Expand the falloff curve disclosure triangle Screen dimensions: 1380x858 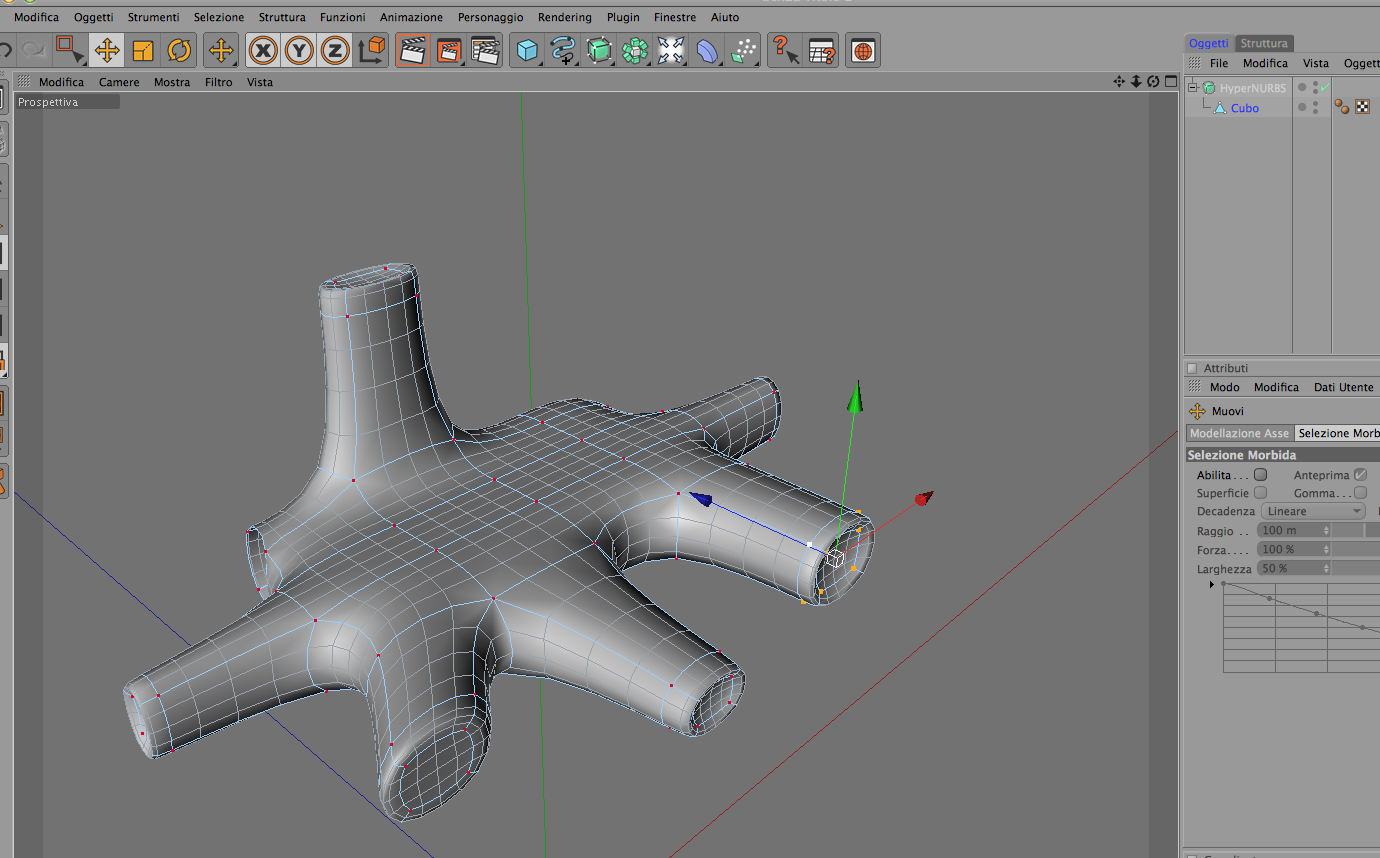(1212, 584)
